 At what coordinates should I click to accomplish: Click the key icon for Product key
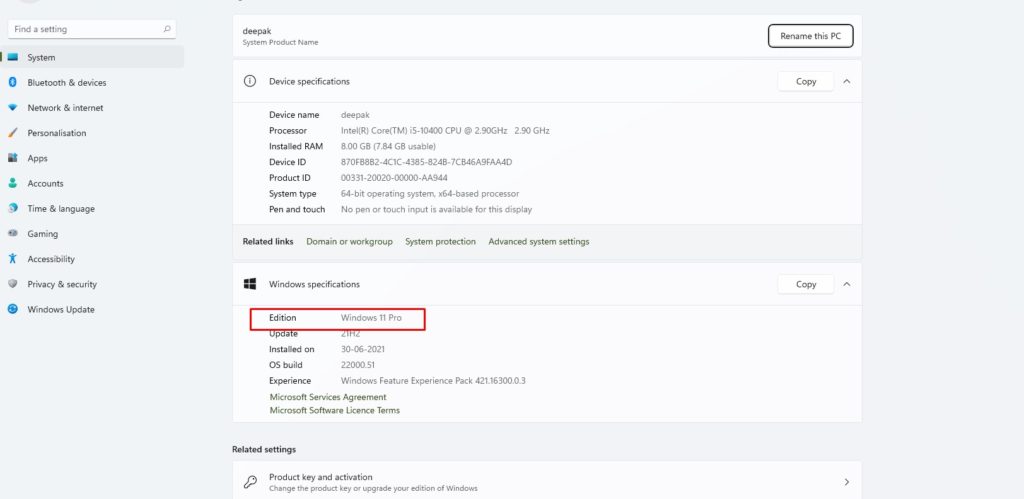[250, 482]
